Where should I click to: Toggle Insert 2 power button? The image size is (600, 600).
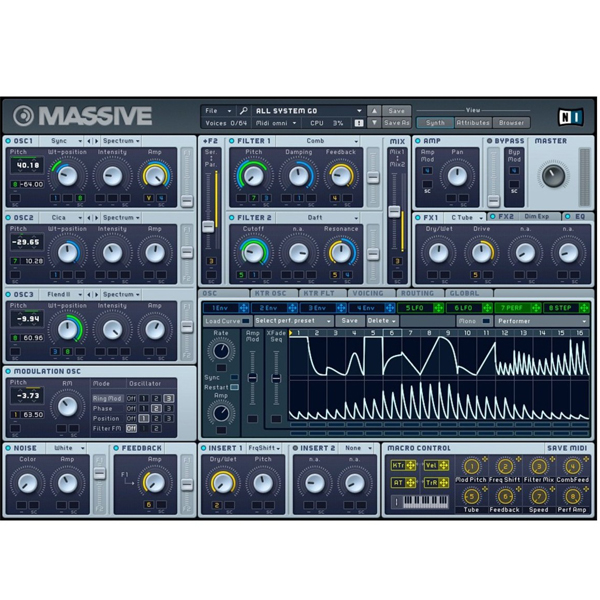point(295,448)
